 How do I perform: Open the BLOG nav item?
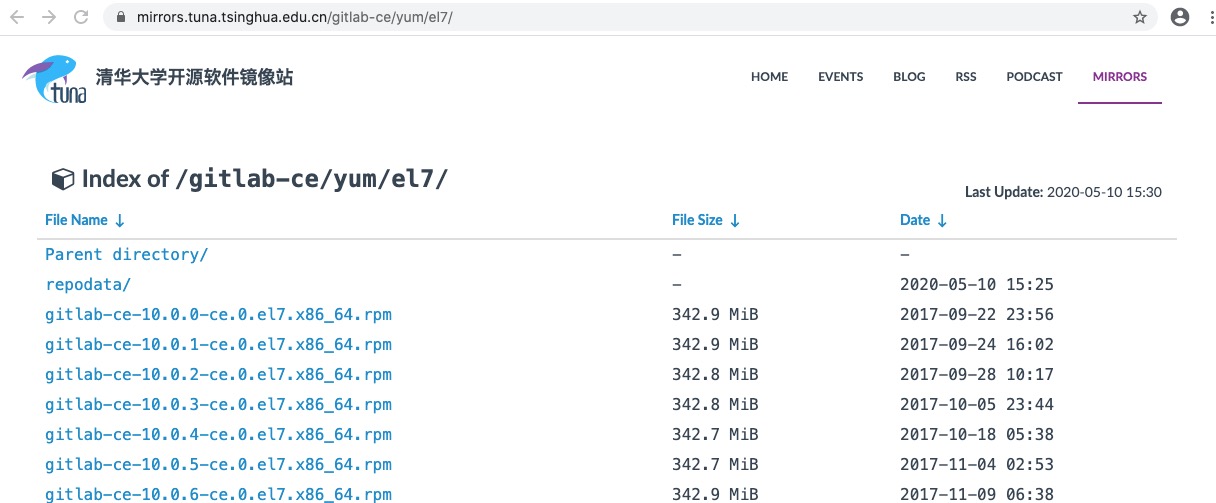coord(909,76)
